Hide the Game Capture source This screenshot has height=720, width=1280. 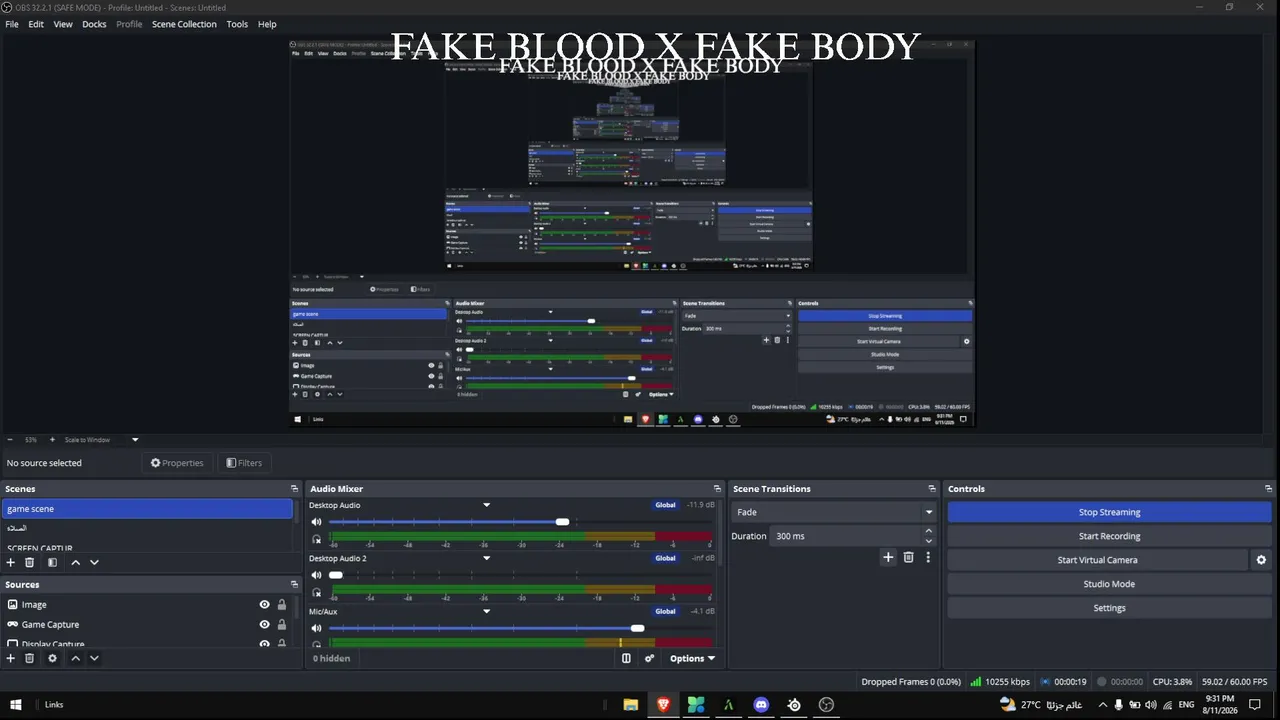pos(265,625)
